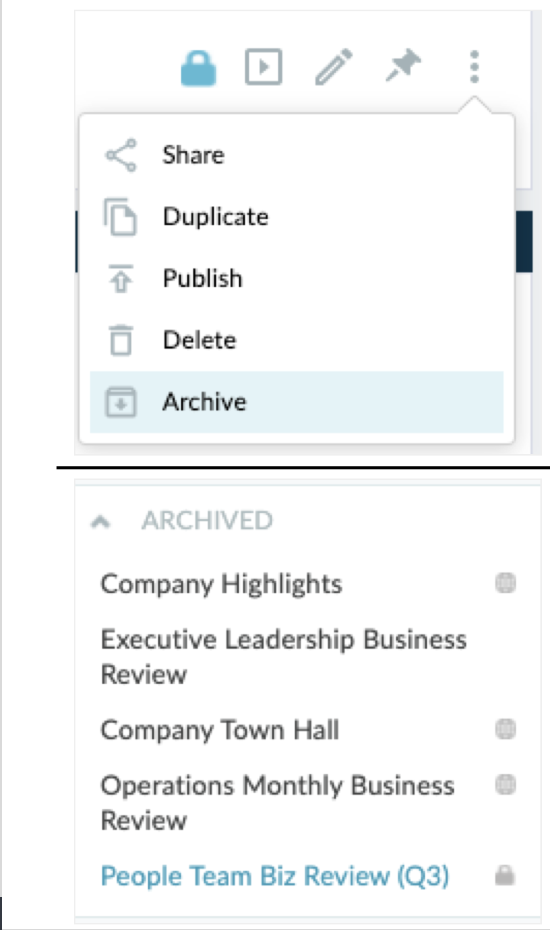Click the Delete trash icon
The image size is (550, 930).
[x=121, y=340]
